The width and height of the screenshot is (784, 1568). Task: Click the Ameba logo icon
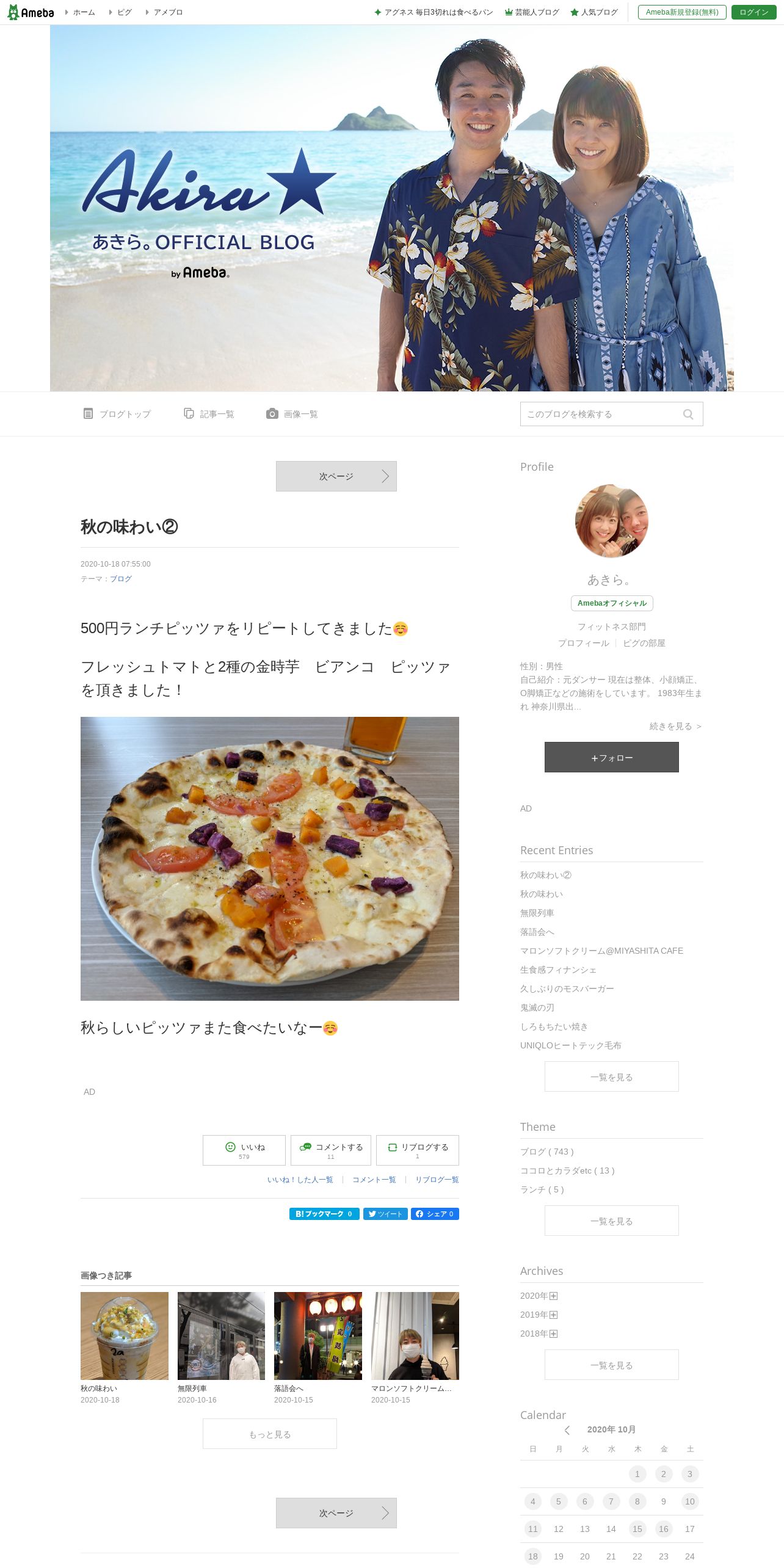pyautogui.click(x=31, y=12)
